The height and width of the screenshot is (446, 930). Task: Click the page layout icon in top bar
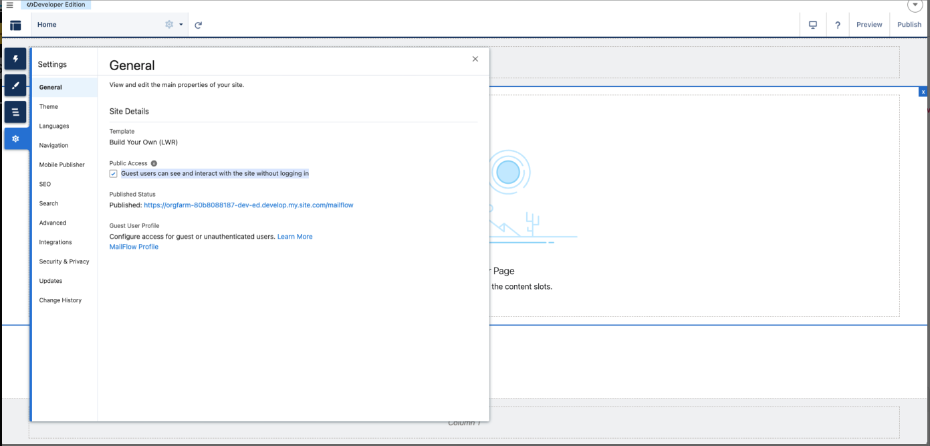[x=15, y=26]
